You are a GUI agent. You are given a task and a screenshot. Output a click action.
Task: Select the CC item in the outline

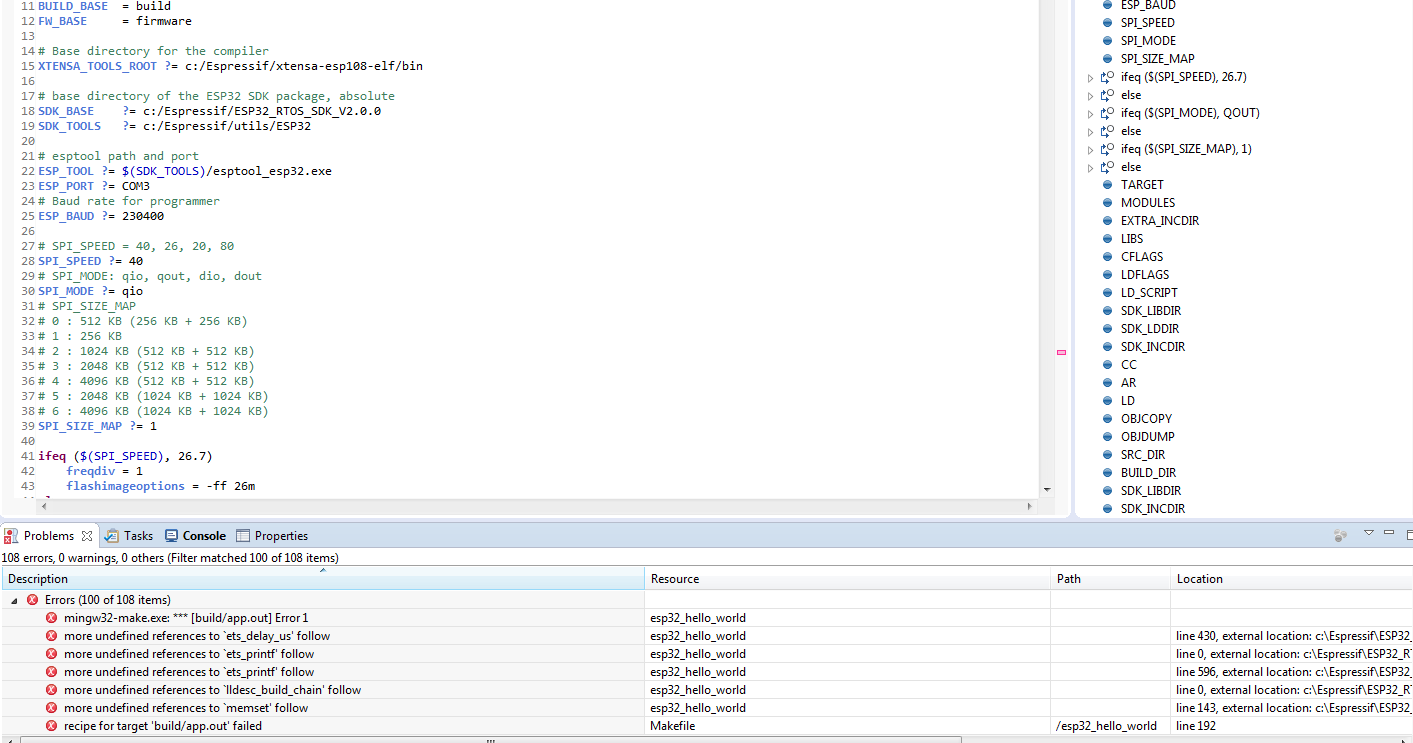click(x=1128, y=365)
